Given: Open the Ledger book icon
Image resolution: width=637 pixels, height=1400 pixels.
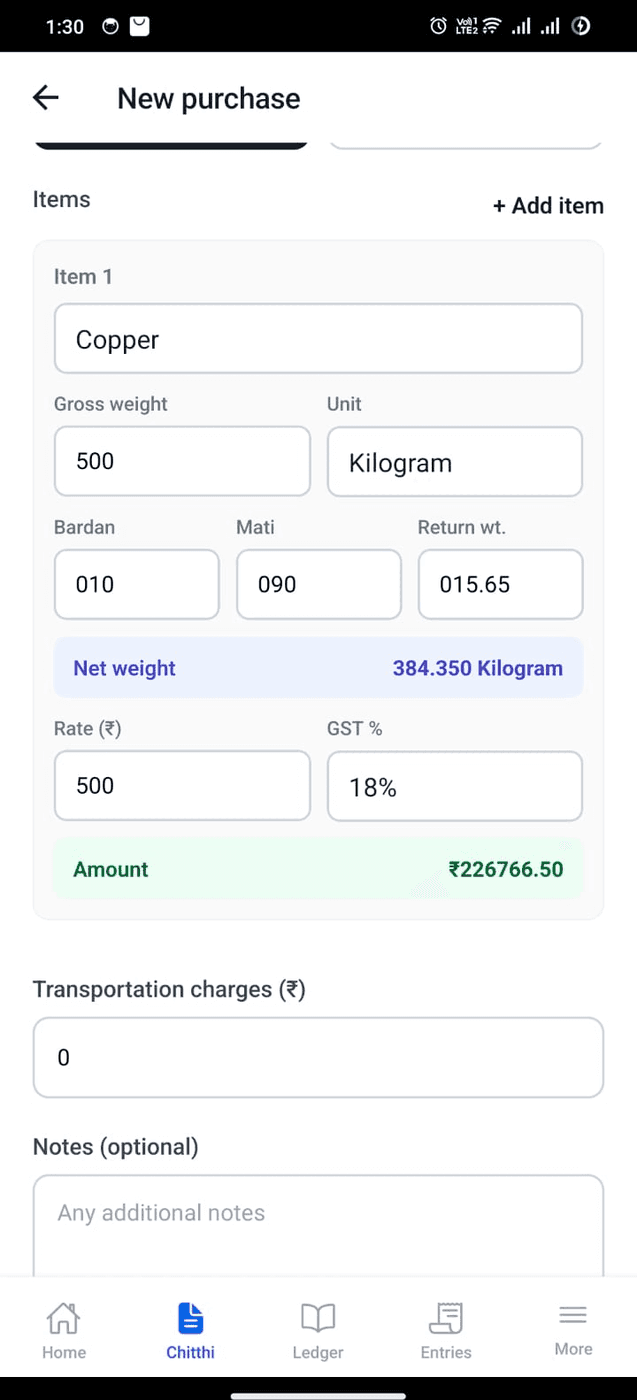Looking at the screenshot, I should coord(318,1317).
